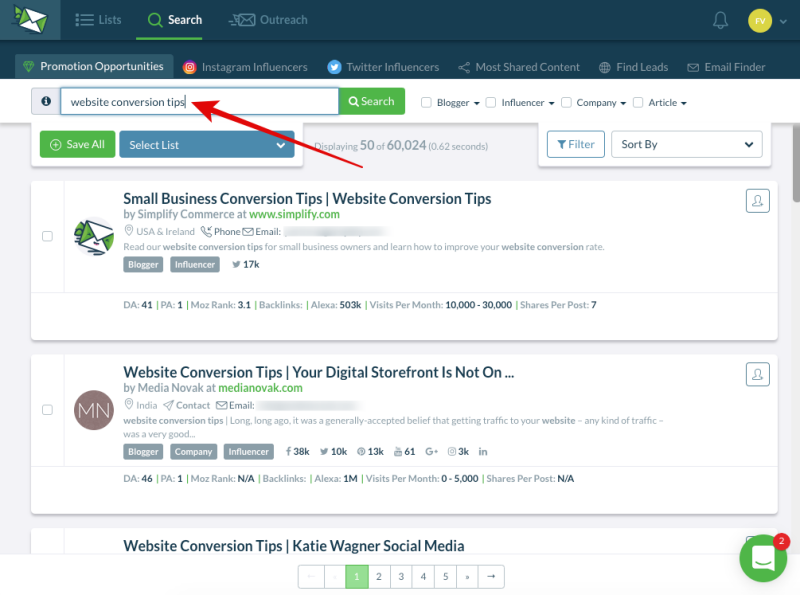The width and height of the screenshot is (800, 595).
Task: Open the add-contact icon for Small Business Conversion Tips
Action: 757,201
